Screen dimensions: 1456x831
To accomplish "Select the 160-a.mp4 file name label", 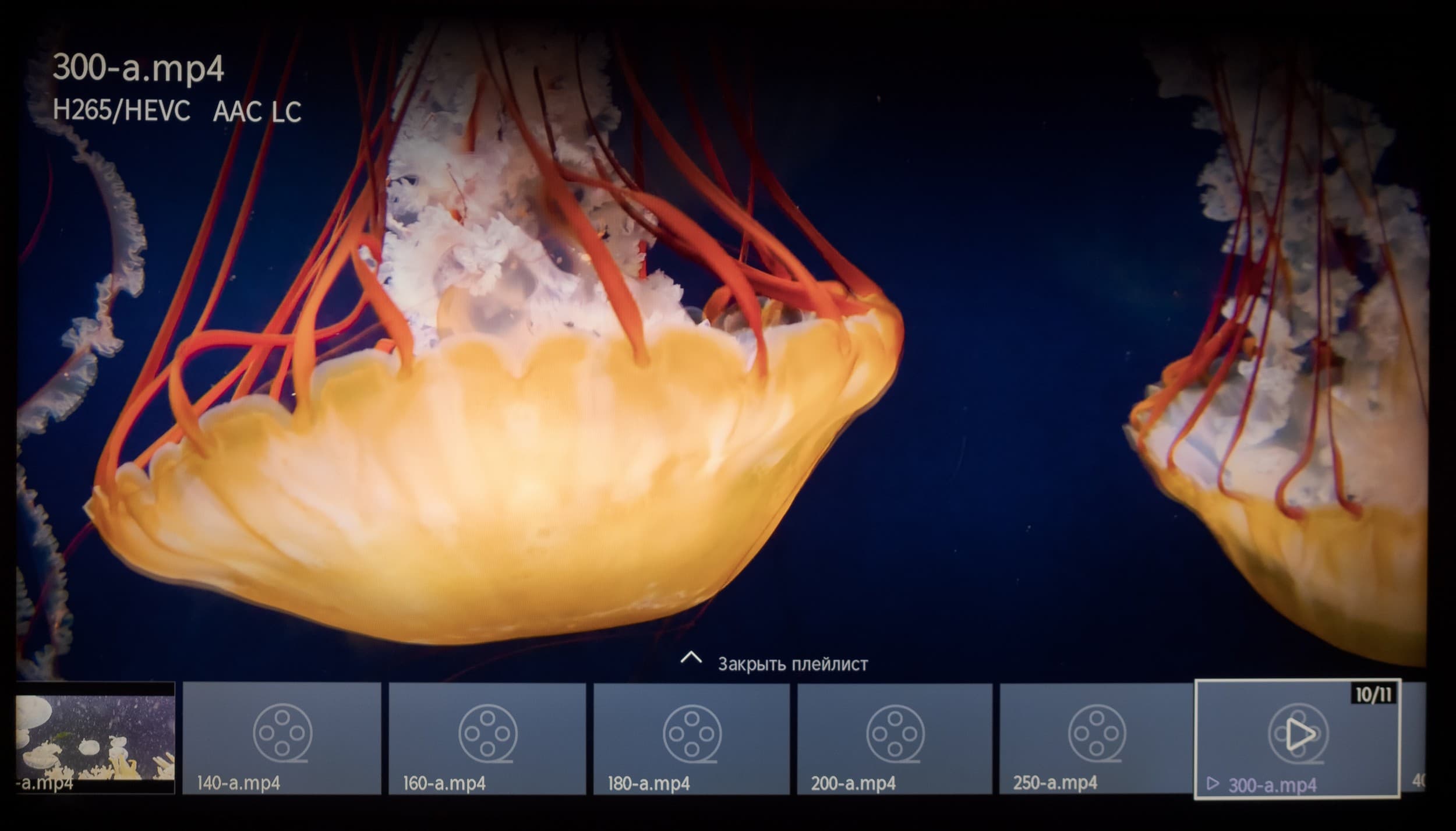I will pos(444,783).
